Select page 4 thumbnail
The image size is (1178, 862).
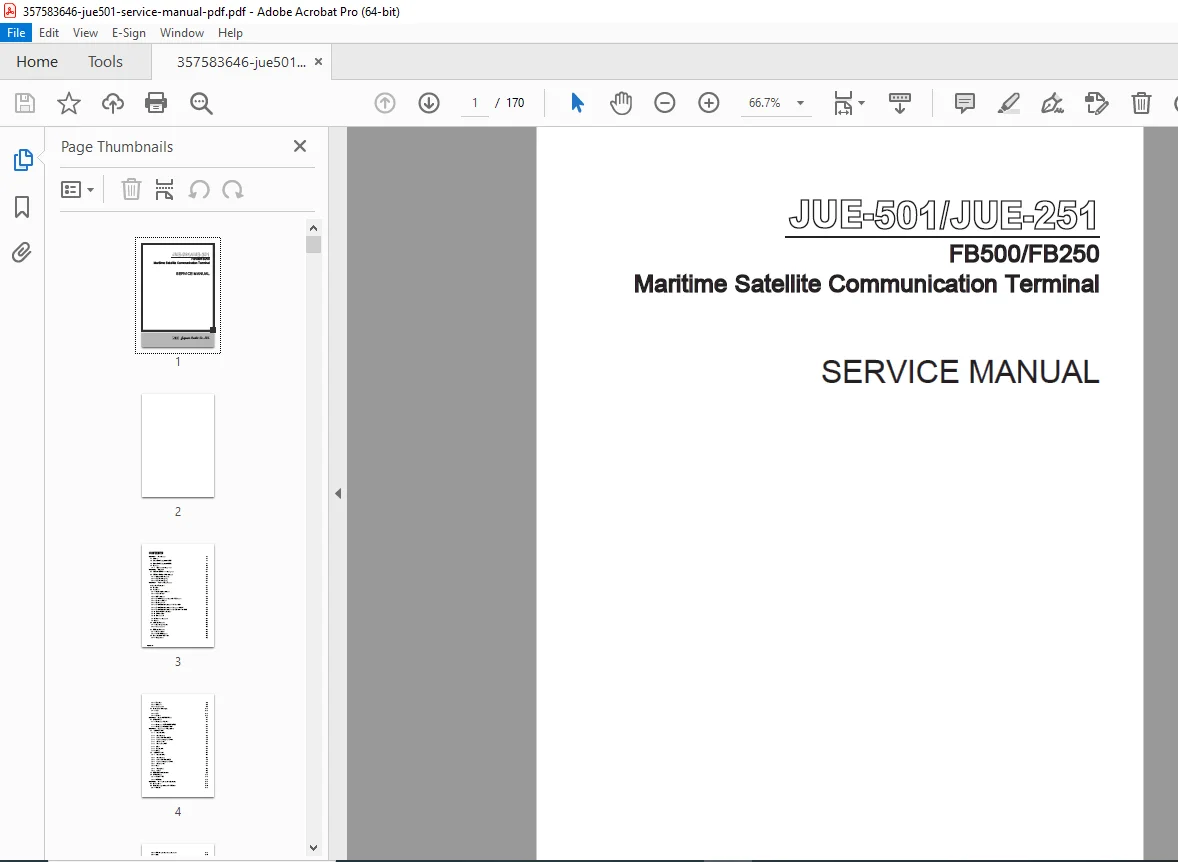(x=178, y=746)
